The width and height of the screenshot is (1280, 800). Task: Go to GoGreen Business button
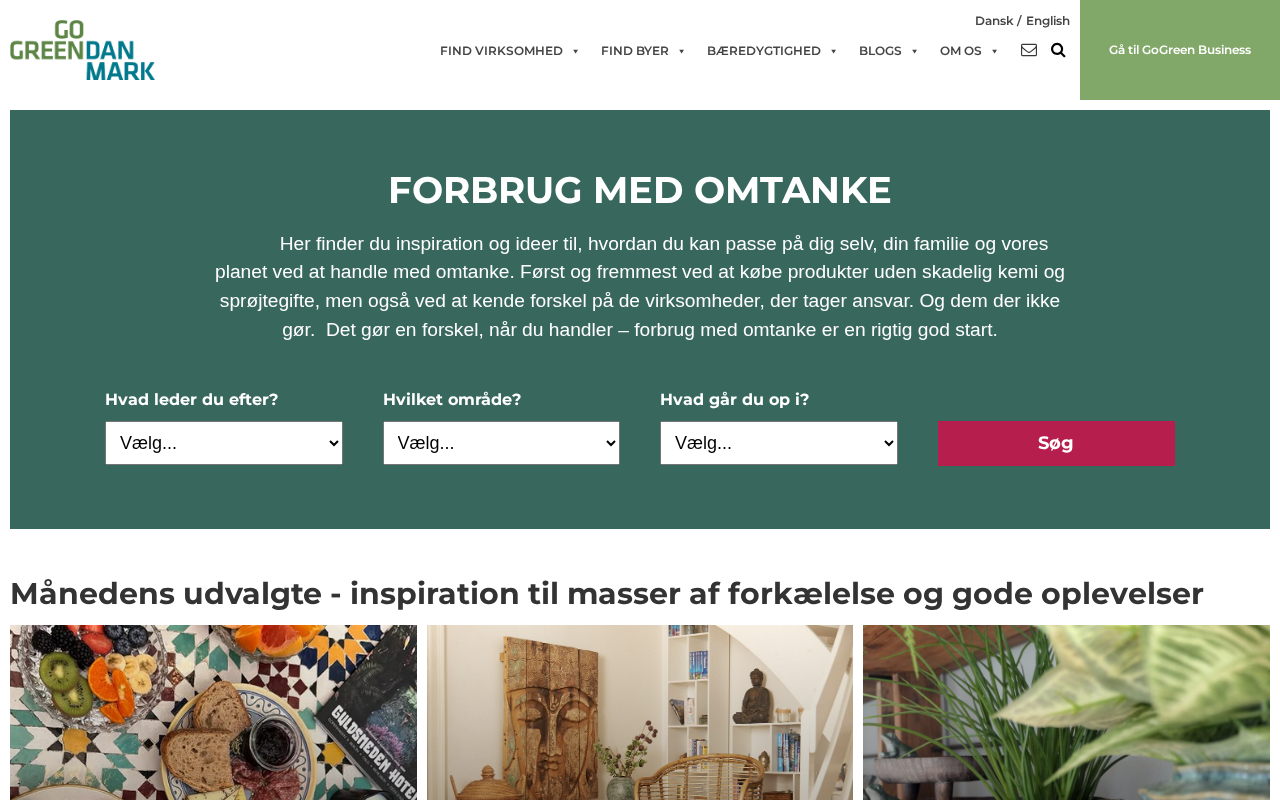coord(1180,50)
